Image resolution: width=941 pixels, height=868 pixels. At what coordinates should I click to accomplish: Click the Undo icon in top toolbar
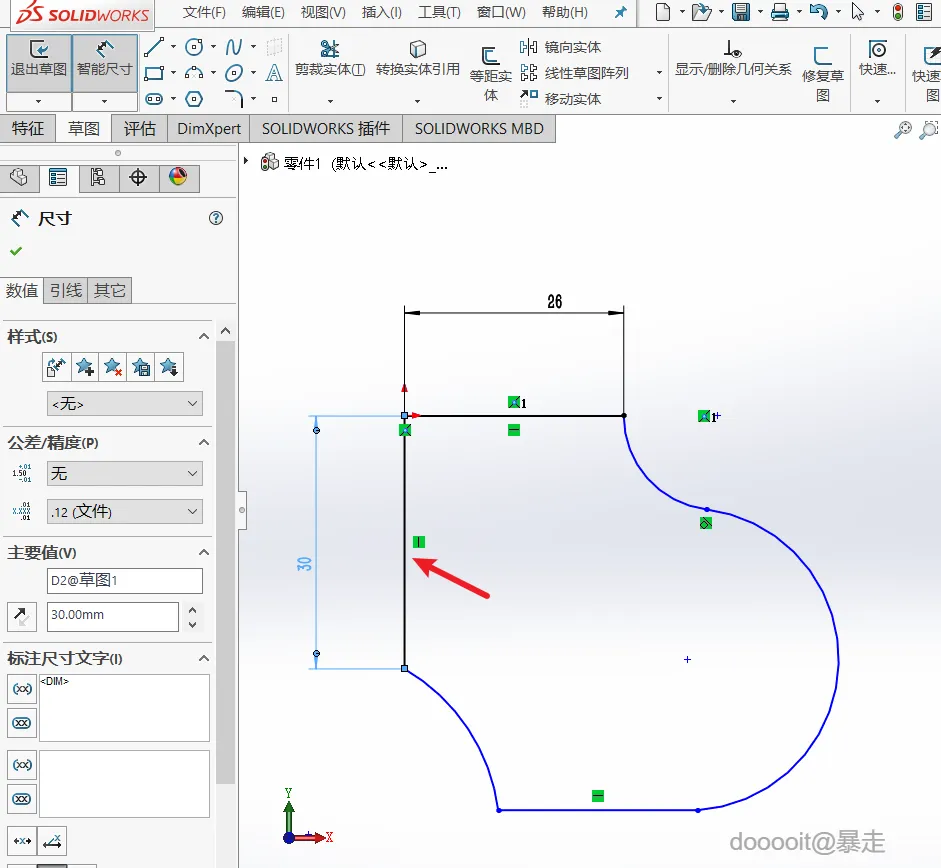(819, 12)
